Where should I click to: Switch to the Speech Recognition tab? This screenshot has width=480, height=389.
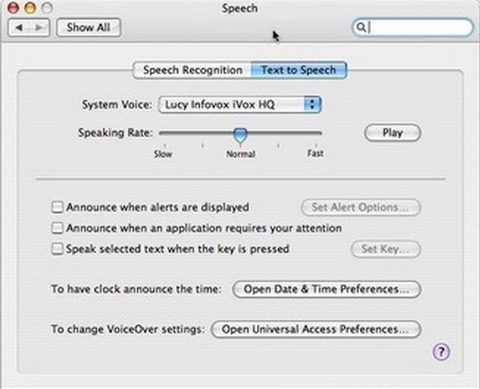coord(192,70)
